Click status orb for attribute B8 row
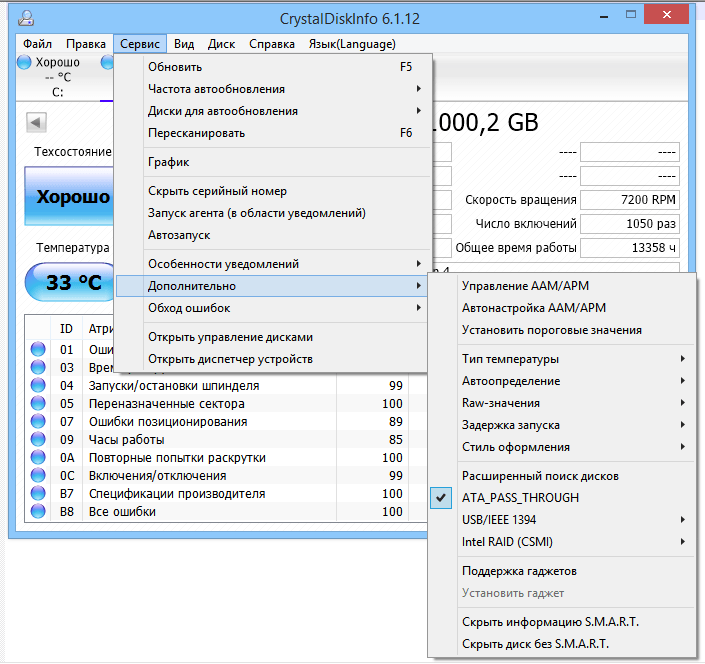This screenshot has height=664, width=705. tap(38, 511)
